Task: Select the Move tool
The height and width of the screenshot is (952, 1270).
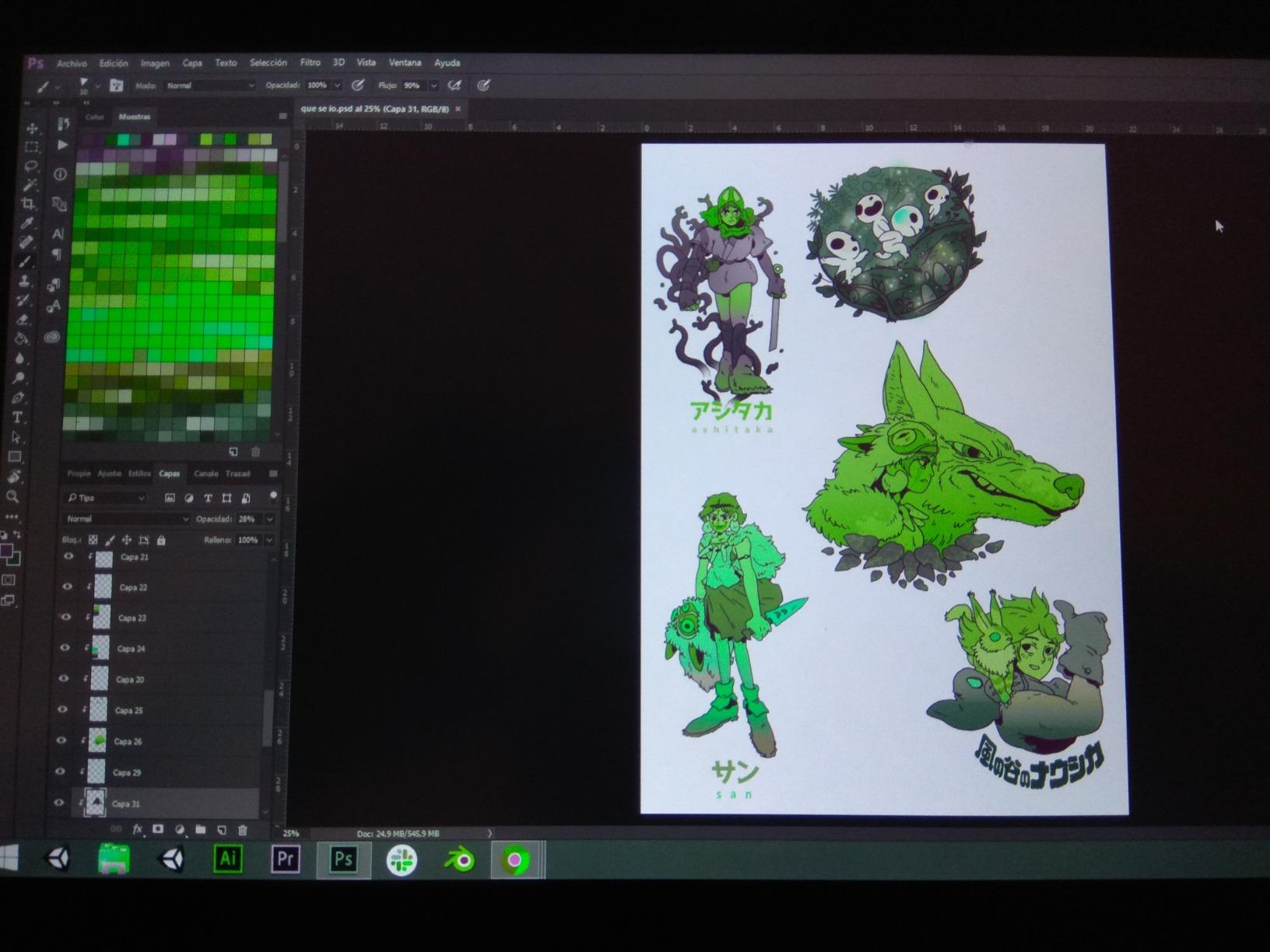Action: click(32, 128)
